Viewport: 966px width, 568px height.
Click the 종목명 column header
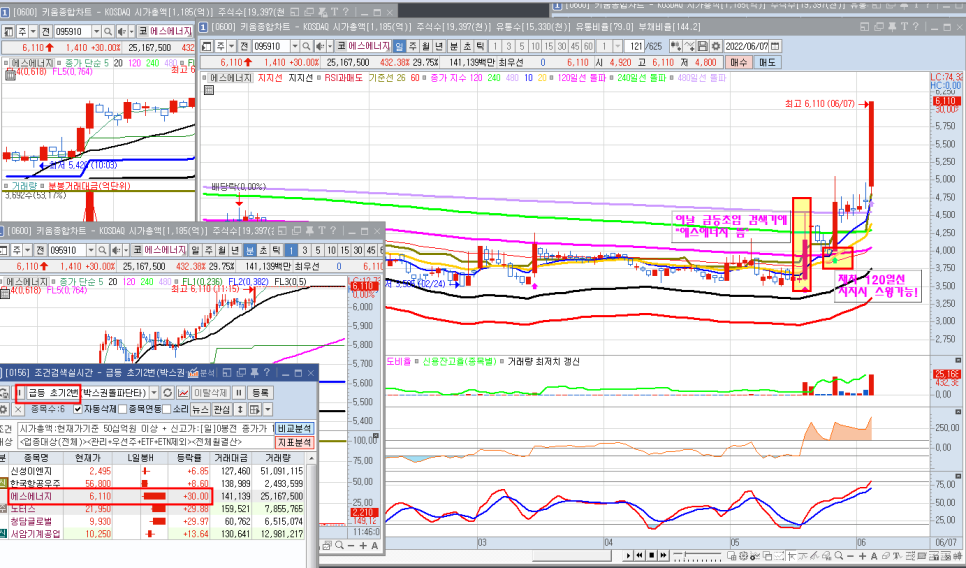[x=36, y=458]
